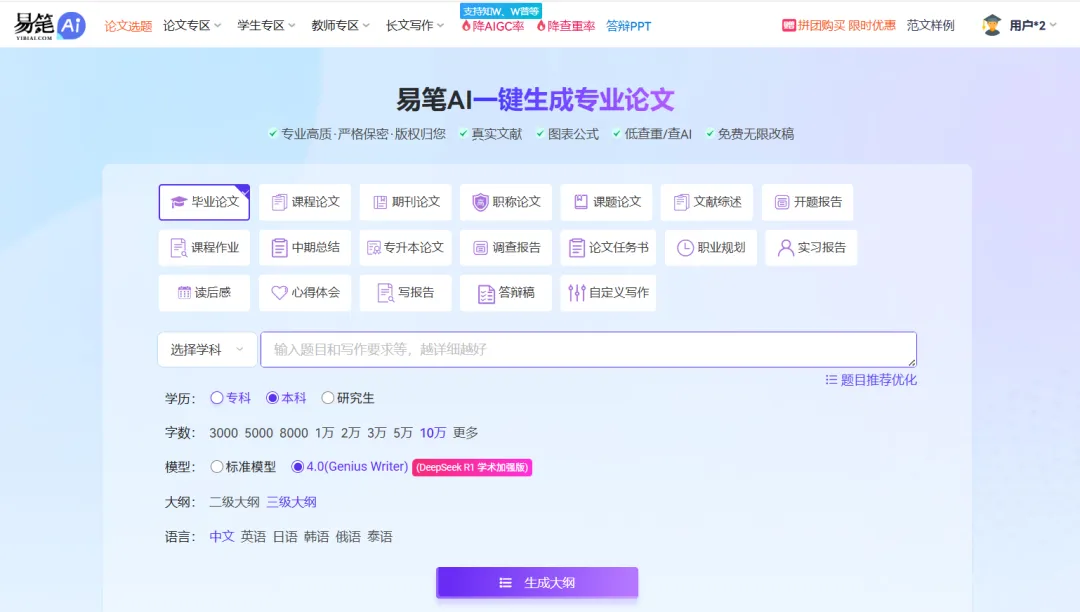The width and height of the screenshot is (1080, 612).
Task: Open the 选择学科 subject dropdown
Action: (x=207, y=350)
